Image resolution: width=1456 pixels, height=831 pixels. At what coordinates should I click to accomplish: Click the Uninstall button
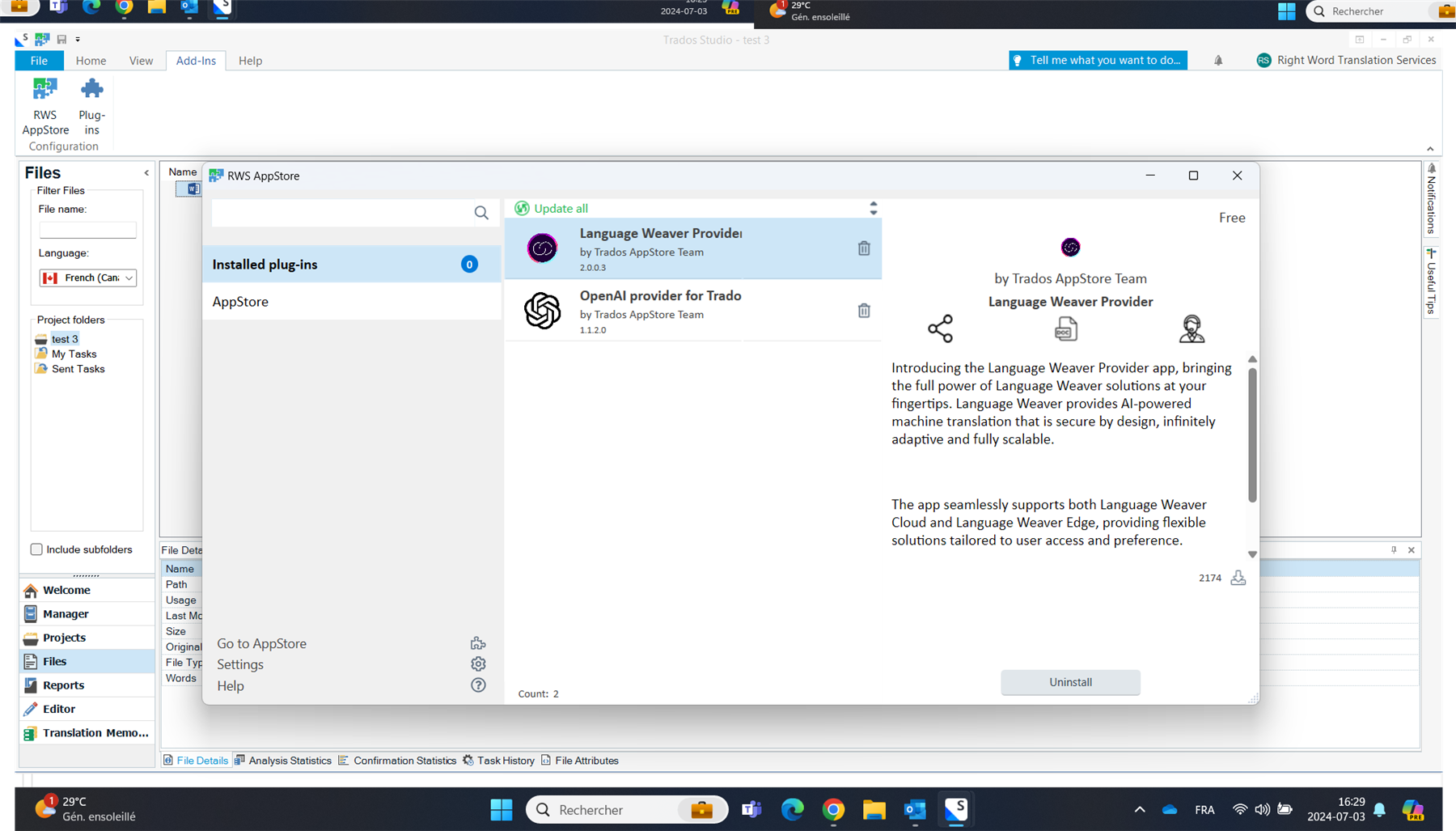point(1070,682)
